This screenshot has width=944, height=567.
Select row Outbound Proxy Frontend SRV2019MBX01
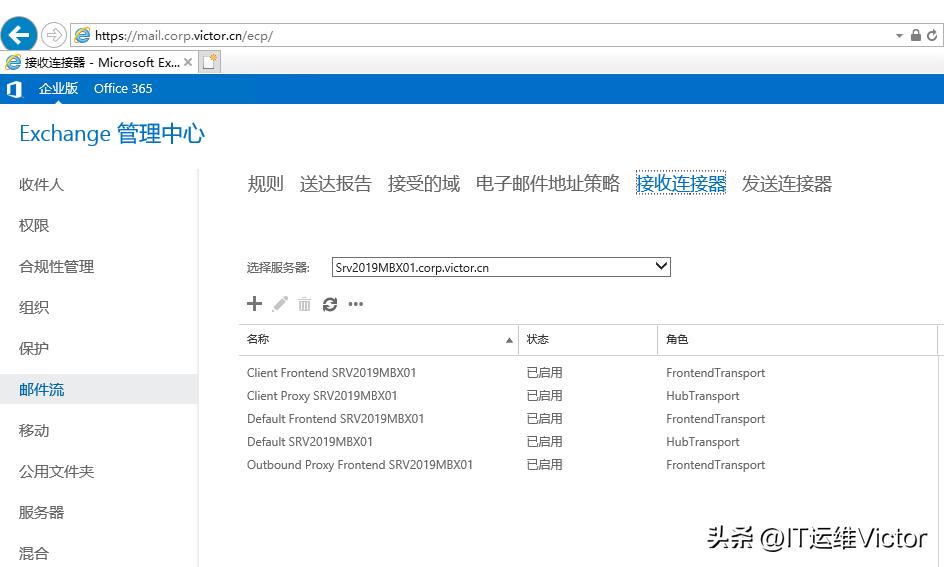(x=588, y=465)
